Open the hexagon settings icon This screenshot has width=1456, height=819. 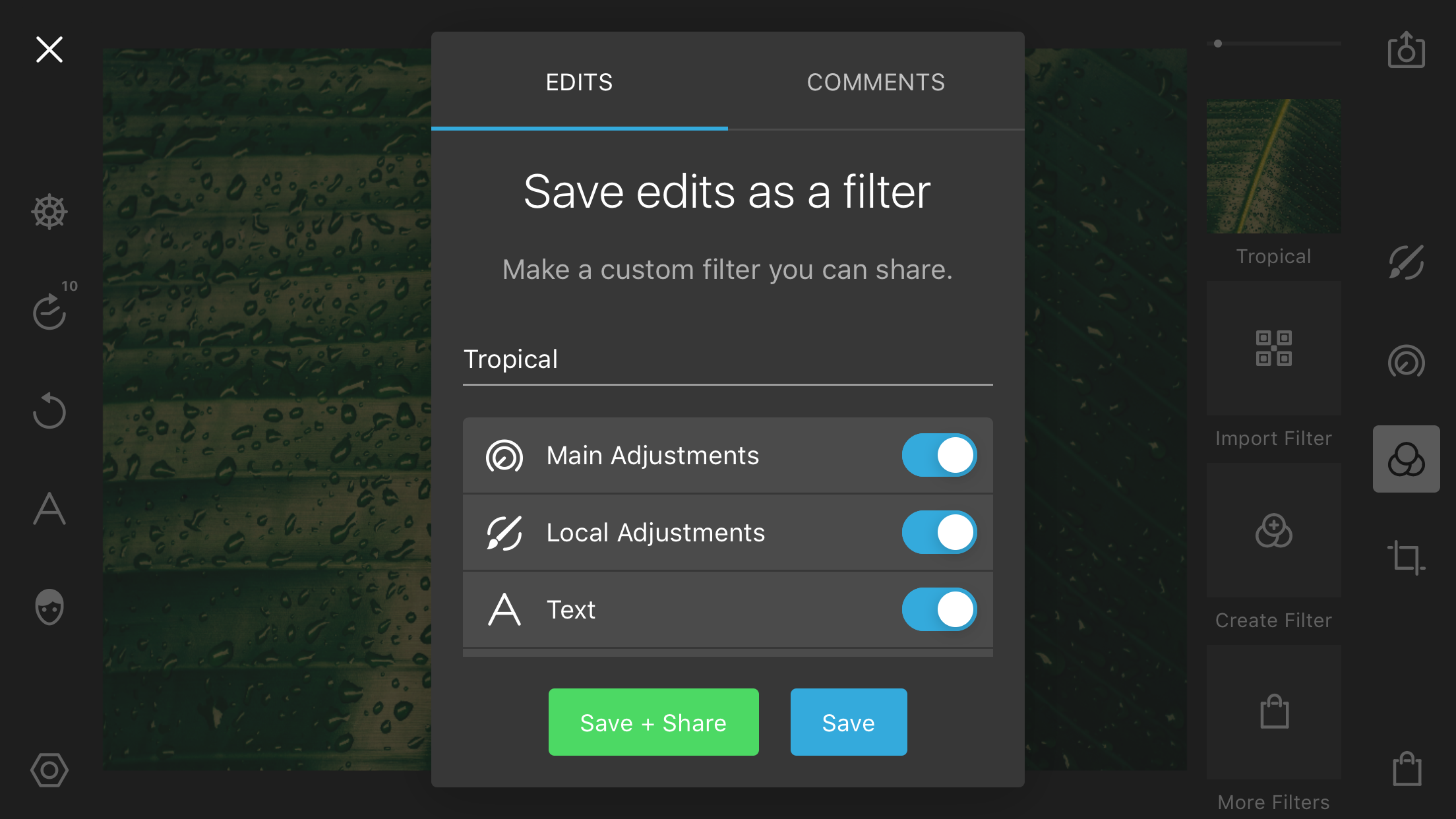pos(49,770)
